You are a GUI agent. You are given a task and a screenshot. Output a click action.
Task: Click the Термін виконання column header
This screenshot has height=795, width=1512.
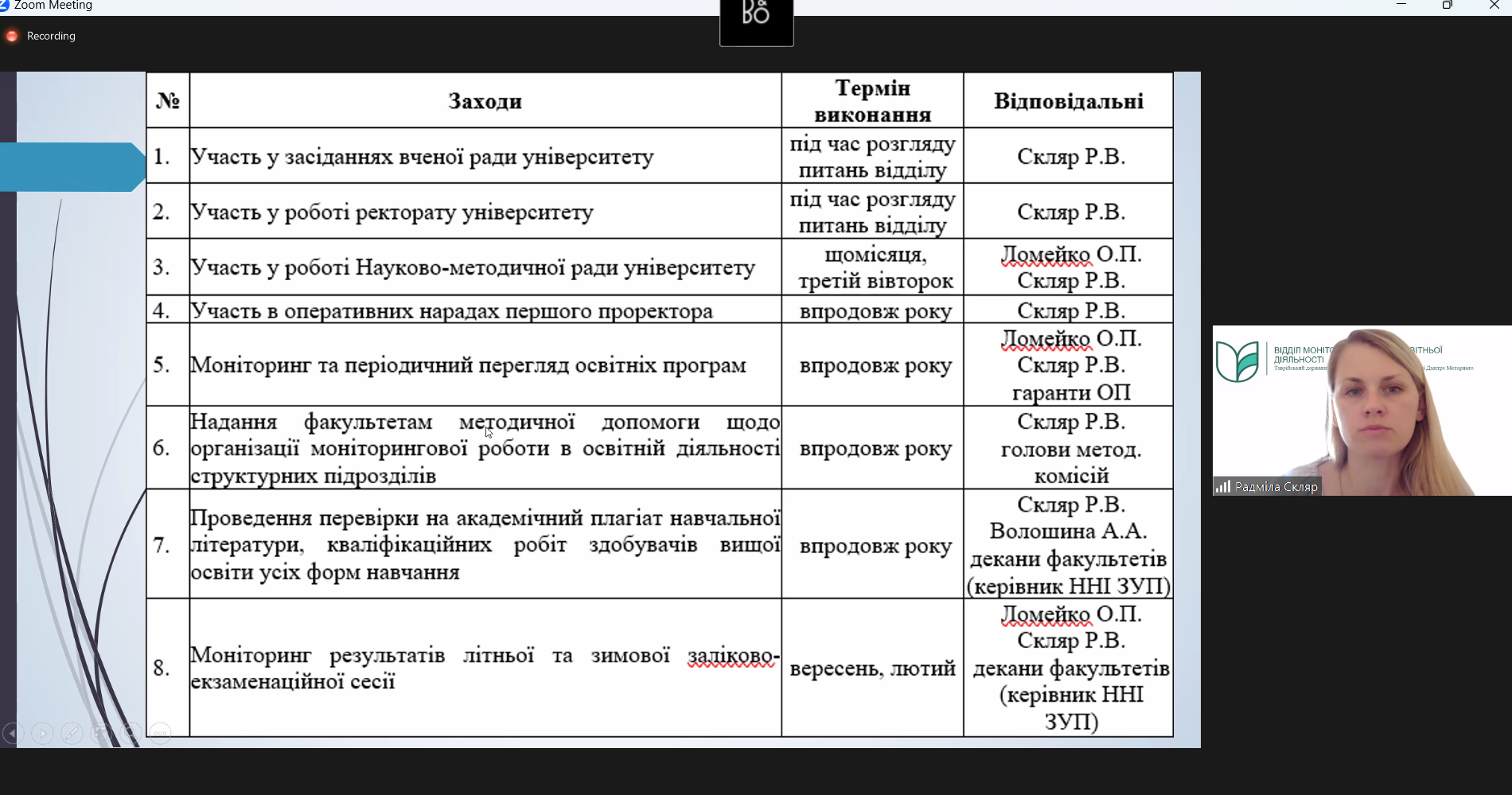coord(873,101)
